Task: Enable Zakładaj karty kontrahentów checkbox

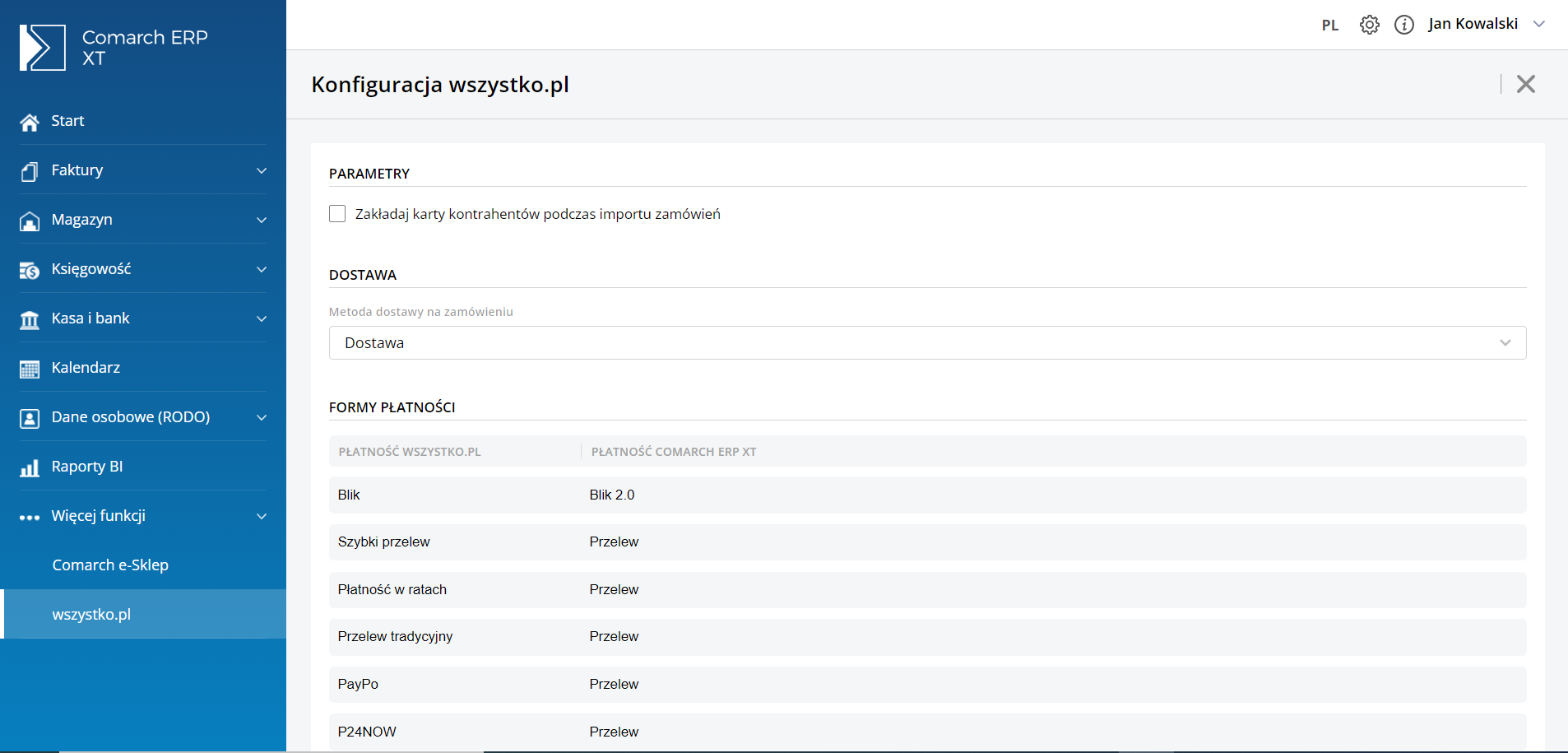Action: pos(337,214)
